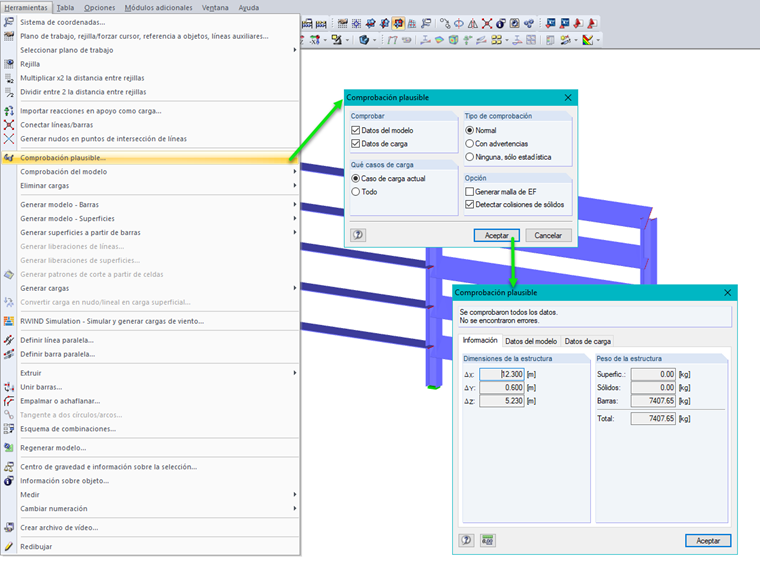This screenshot has width=760, height=570.
Task: Expand Eliminar cargas submenu arrow
Action: (x=295, y=186)
